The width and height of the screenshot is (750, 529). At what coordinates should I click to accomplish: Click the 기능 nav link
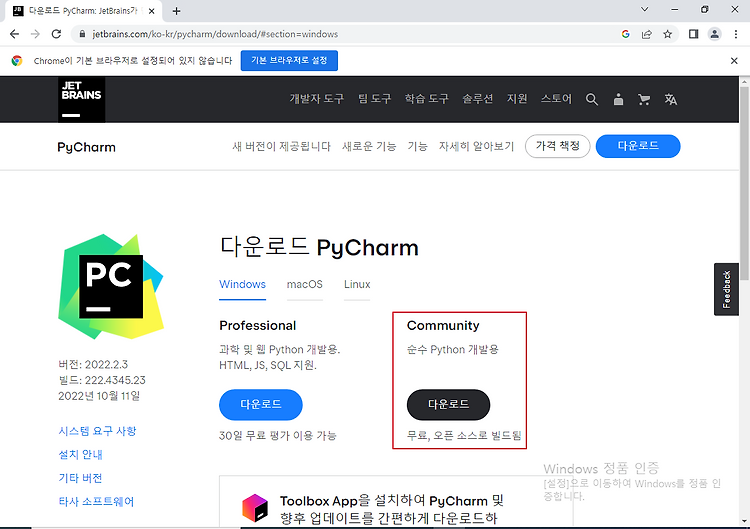418,146
